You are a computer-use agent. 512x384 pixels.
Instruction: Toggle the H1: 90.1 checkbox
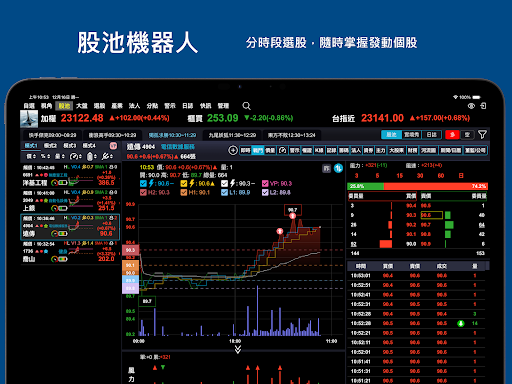tap(184, 192)
